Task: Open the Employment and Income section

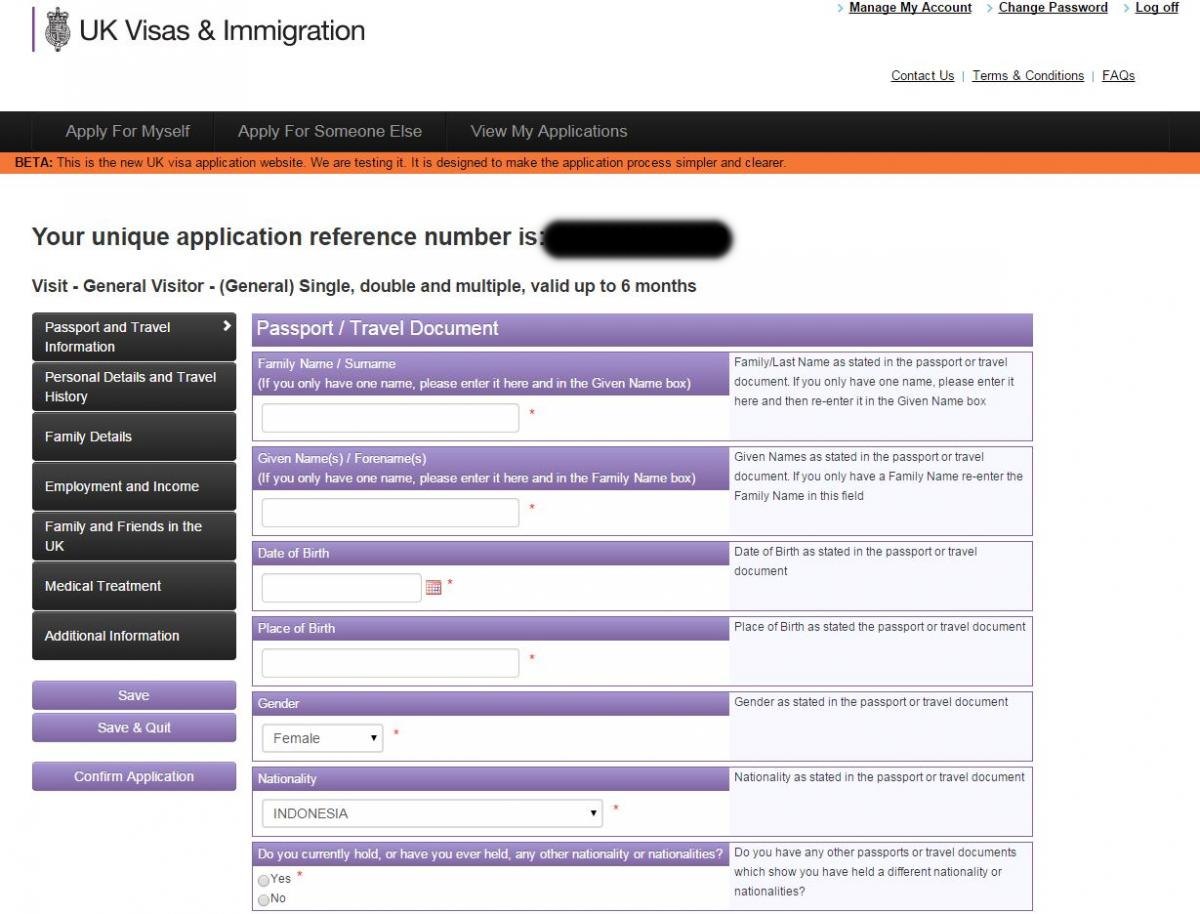Action: click(x=134, y=487)
